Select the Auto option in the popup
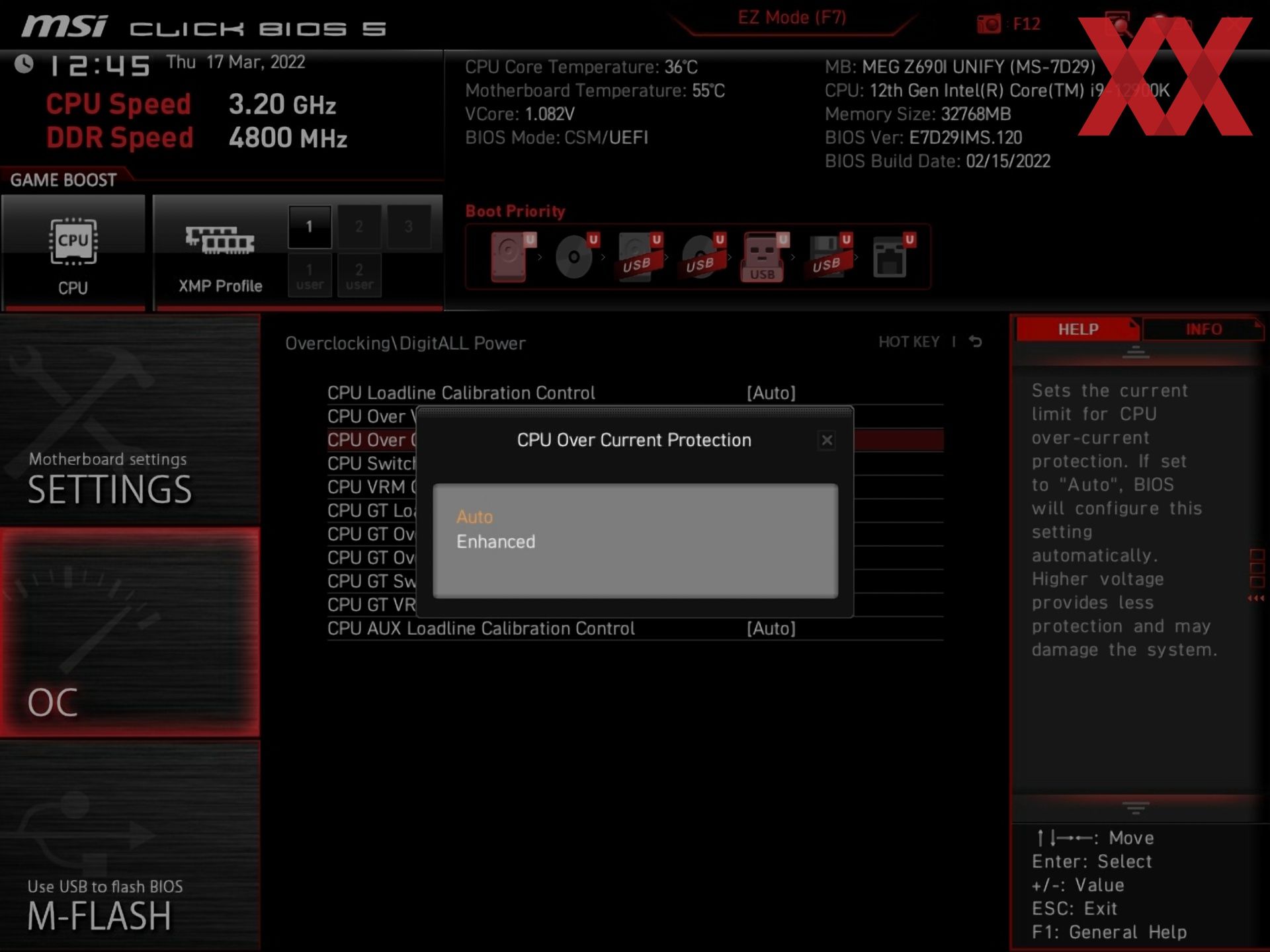 pos(474,516)
